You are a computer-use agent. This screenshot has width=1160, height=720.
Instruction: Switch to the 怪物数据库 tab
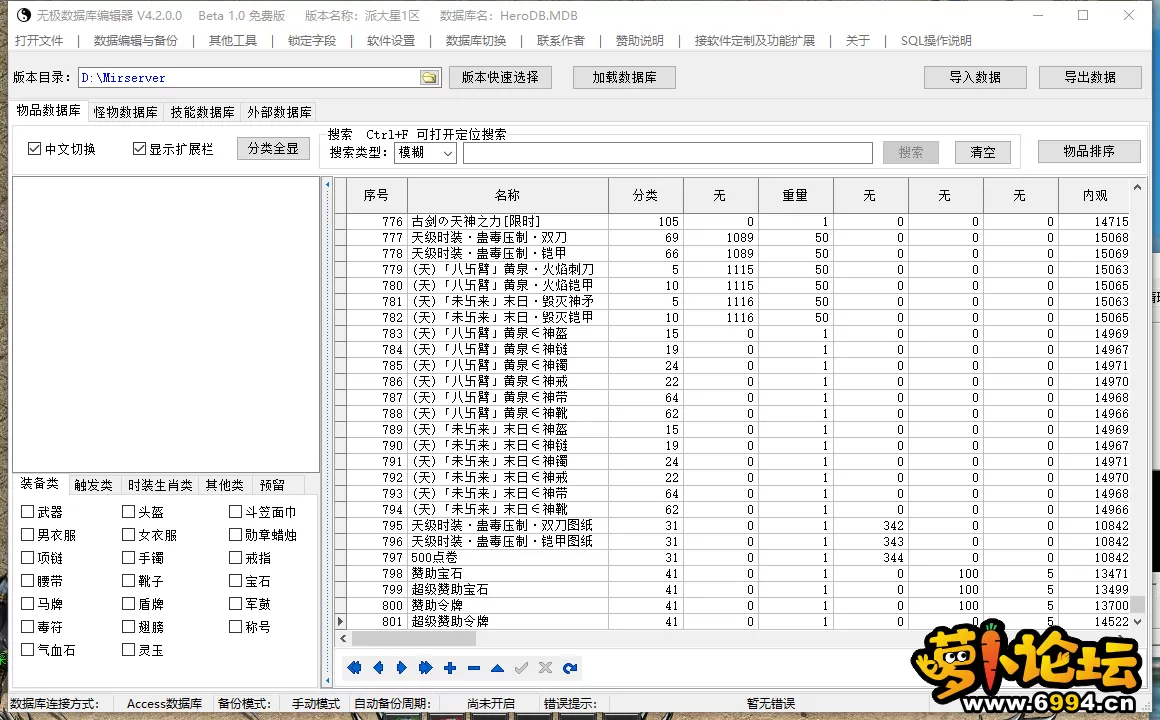(125, 112)
